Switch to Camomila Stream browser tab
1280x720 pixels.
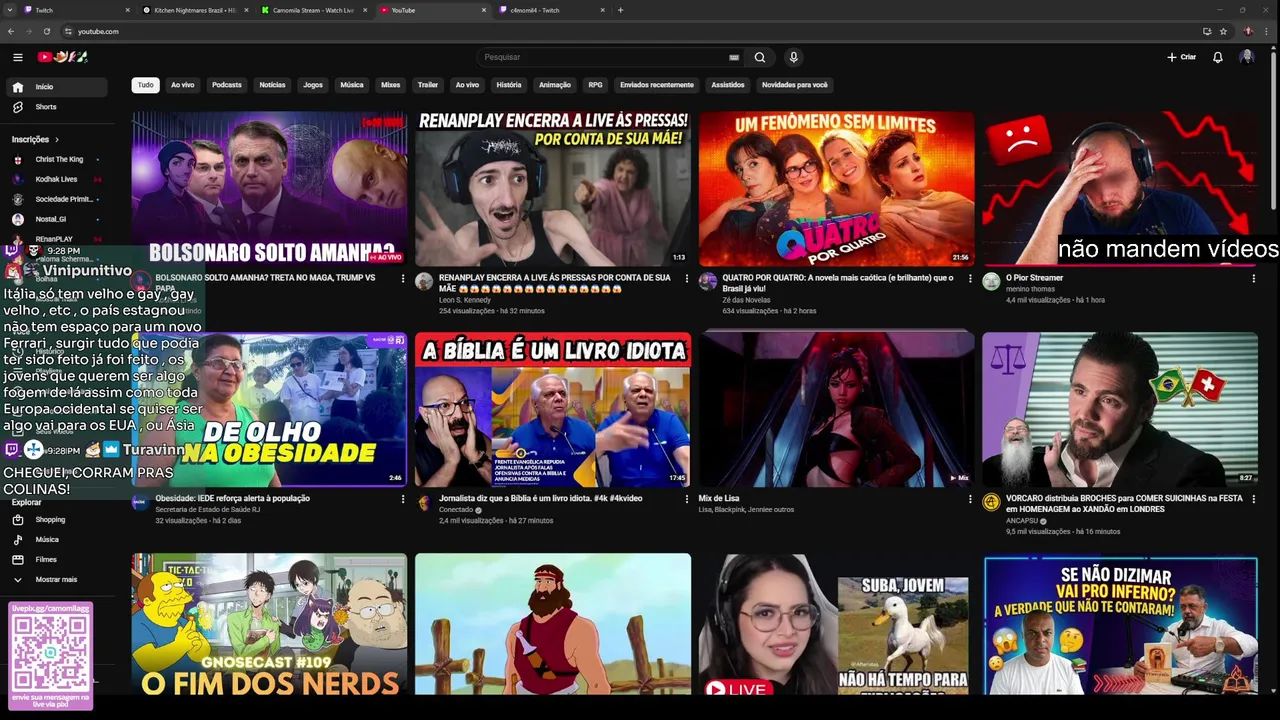click(313, 10)
